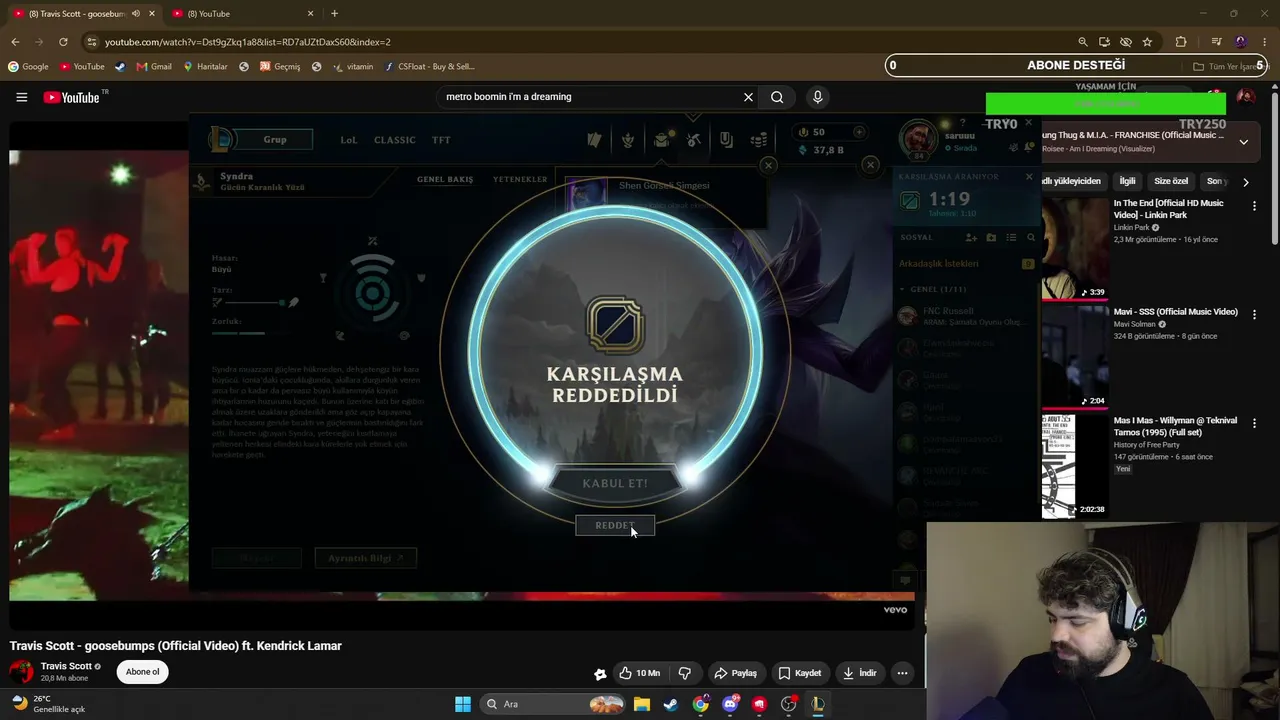Open the Travis Scott channel link
The height and width of the screenshot is (720, 1280).
tap(66, 666)
